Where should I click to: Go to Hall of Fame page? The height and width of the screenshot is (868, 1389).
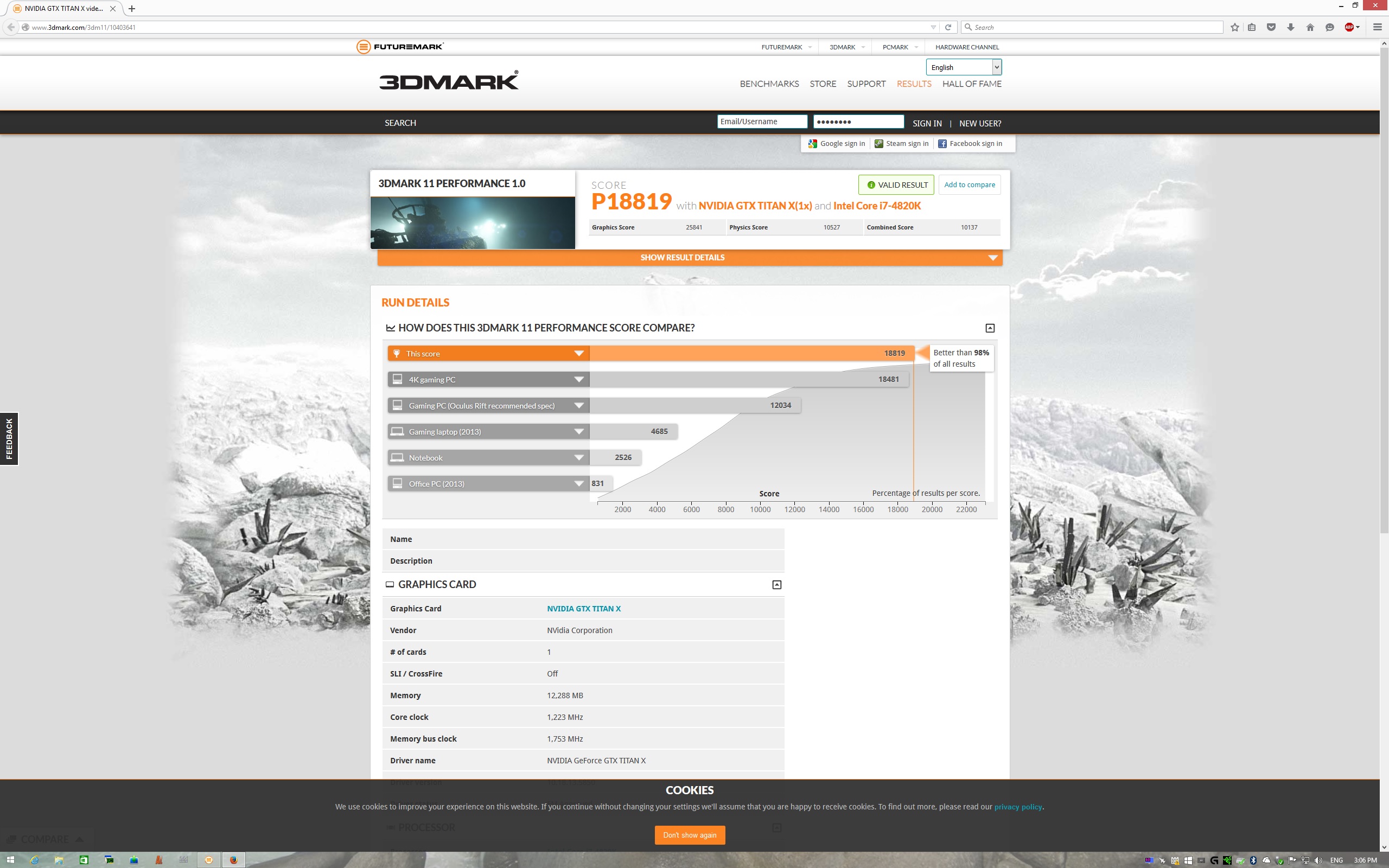971,84
